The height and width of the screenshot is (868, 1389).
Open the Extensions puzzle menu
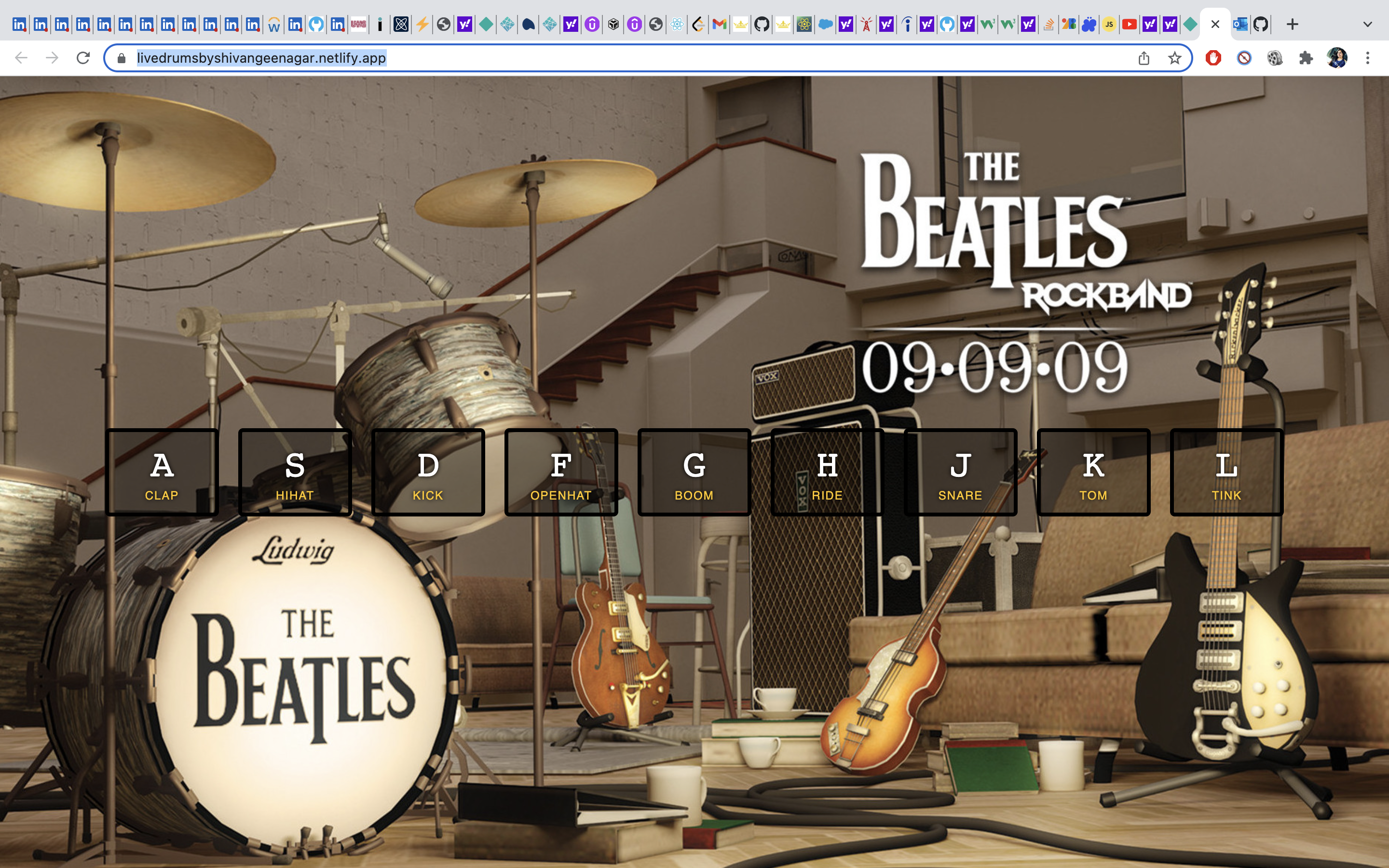(1307, 58)
